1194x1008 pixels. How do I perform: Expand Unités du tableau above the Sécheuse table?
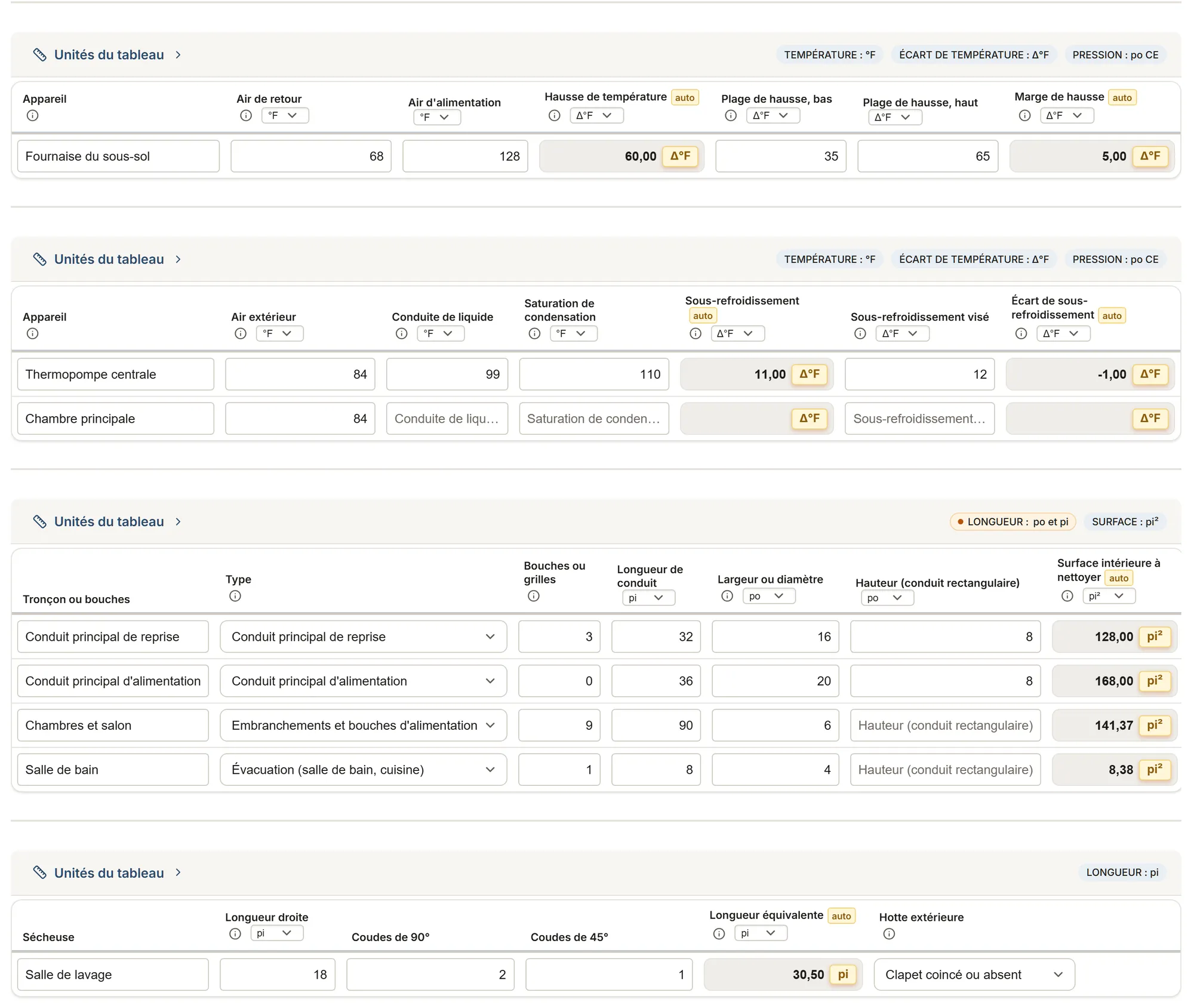(107, 873)
